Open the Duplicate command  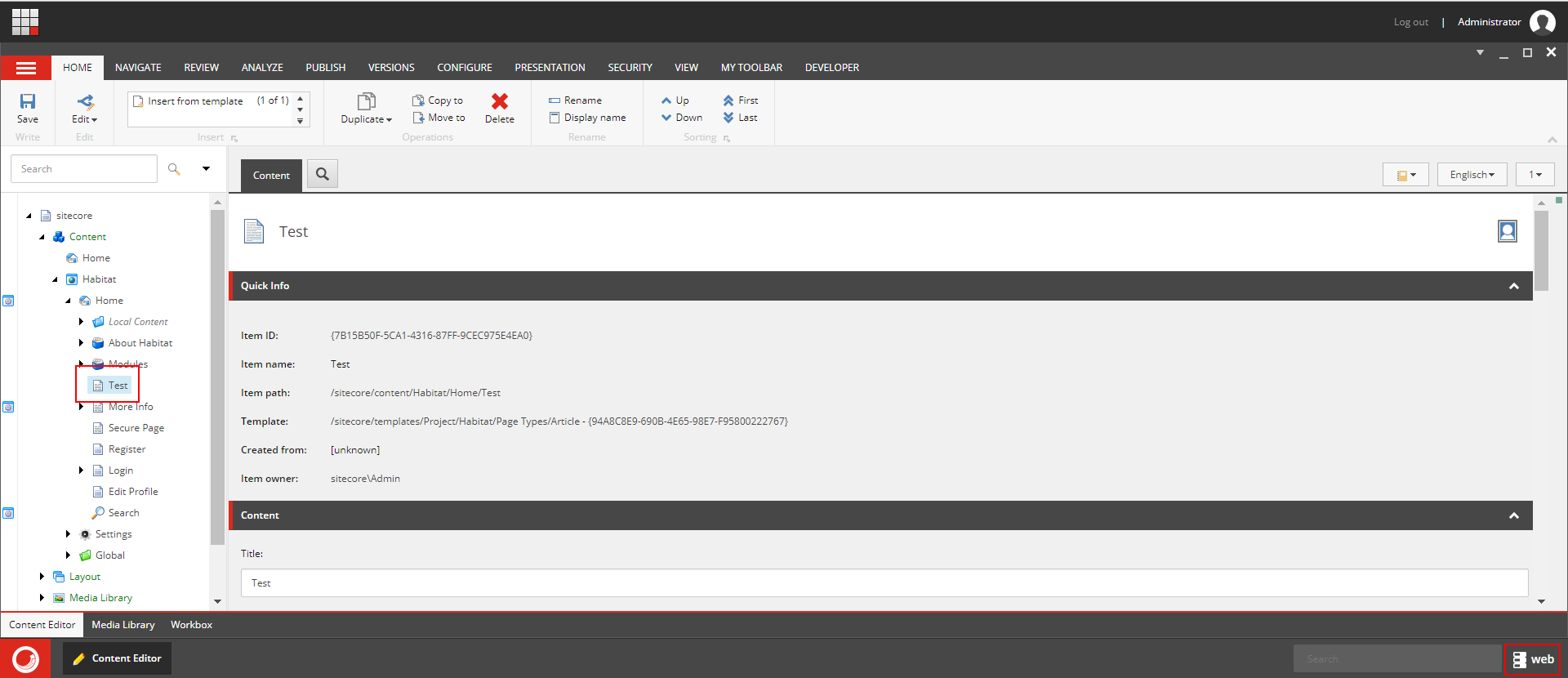pos(366,109)
